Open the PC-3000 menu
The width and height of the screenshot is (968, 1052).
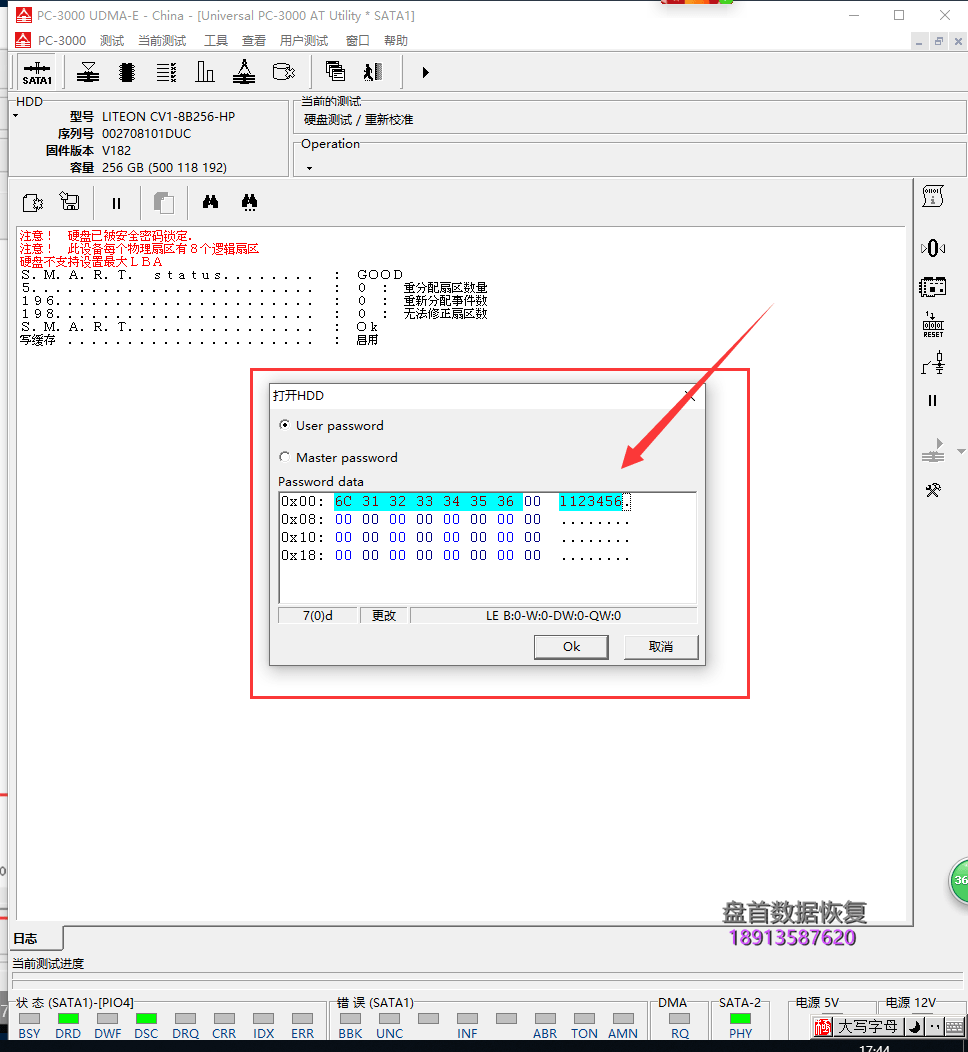pyautogui.click(x=62, y=41)
